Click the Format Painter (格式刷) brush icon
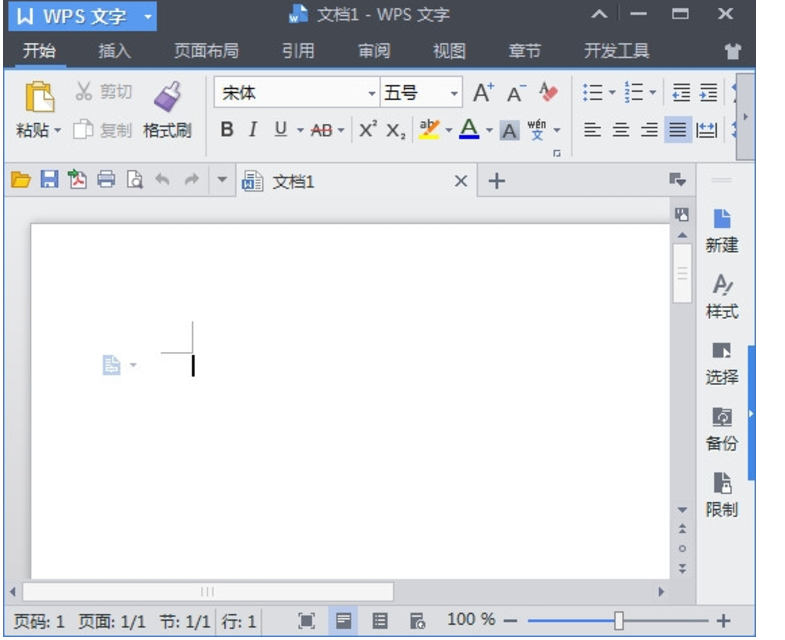Viewport: 785px width, 640px height. coord(167,97)
